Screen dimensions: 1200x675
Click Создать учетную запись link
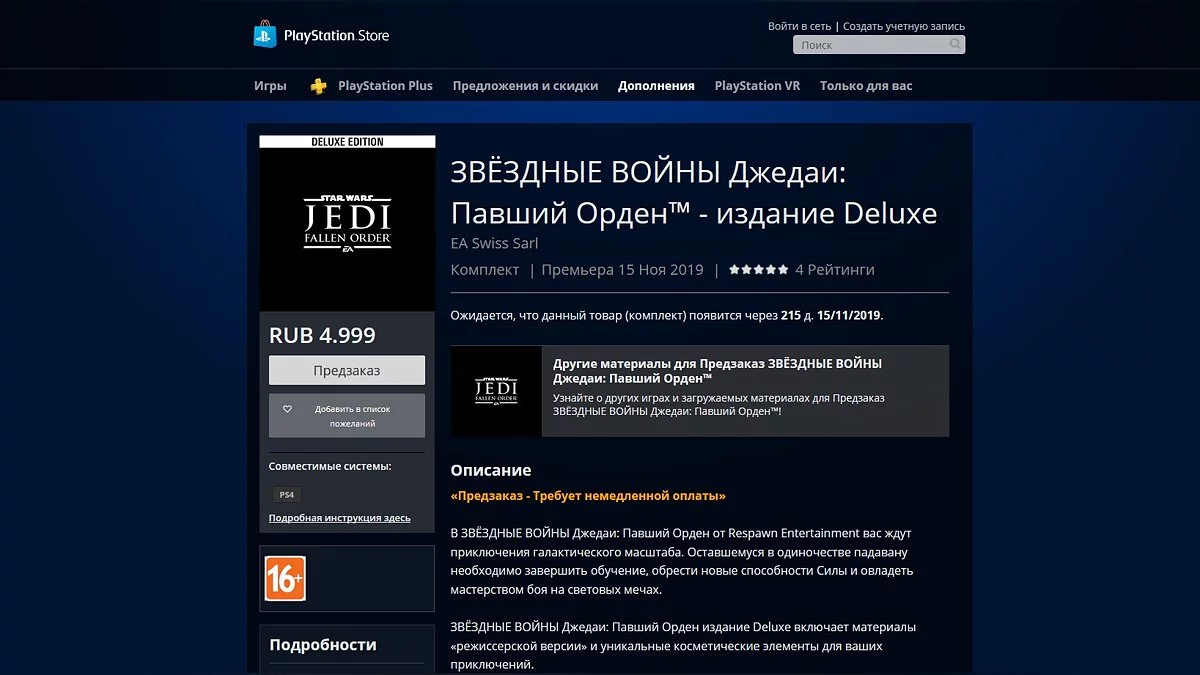click(904, 26)
